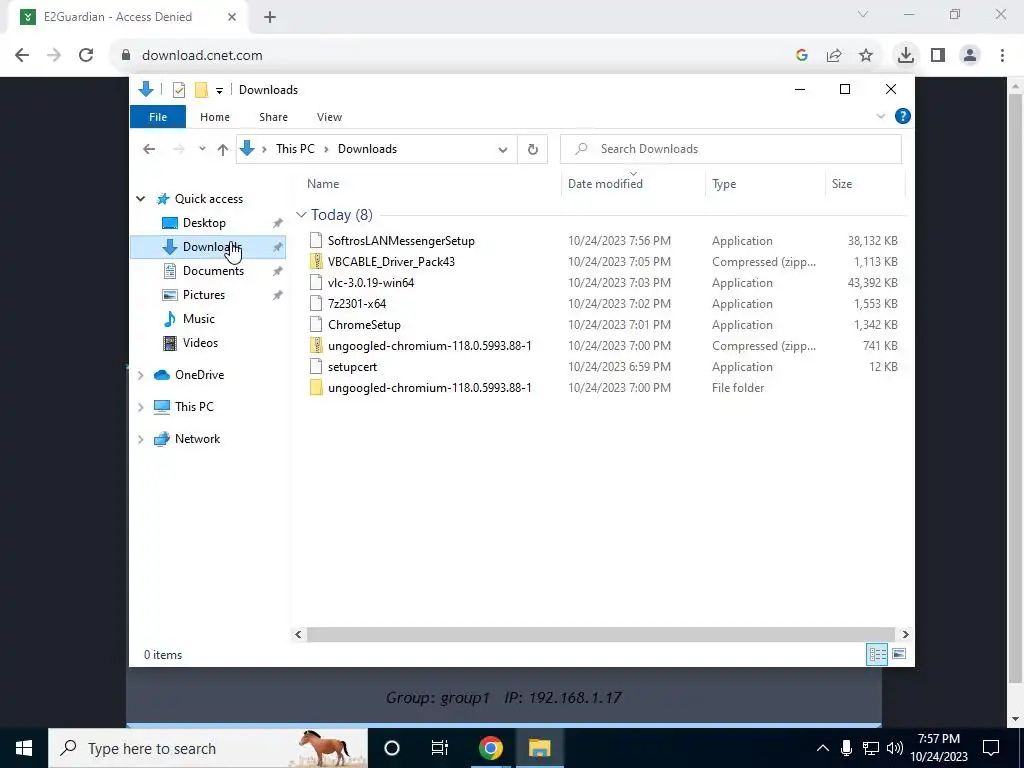Screen dimensions: 1024x768
Task: Collapse the Quick access tree node
Action: coord(140,199)
